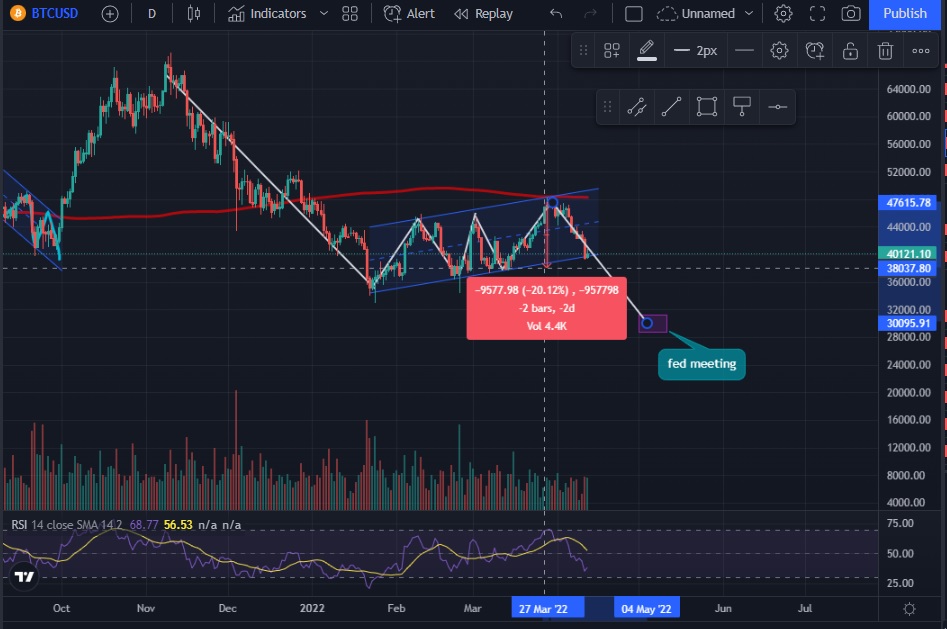
Task: Click the 27 Mar '22 date label
Action: coord(548,608)
